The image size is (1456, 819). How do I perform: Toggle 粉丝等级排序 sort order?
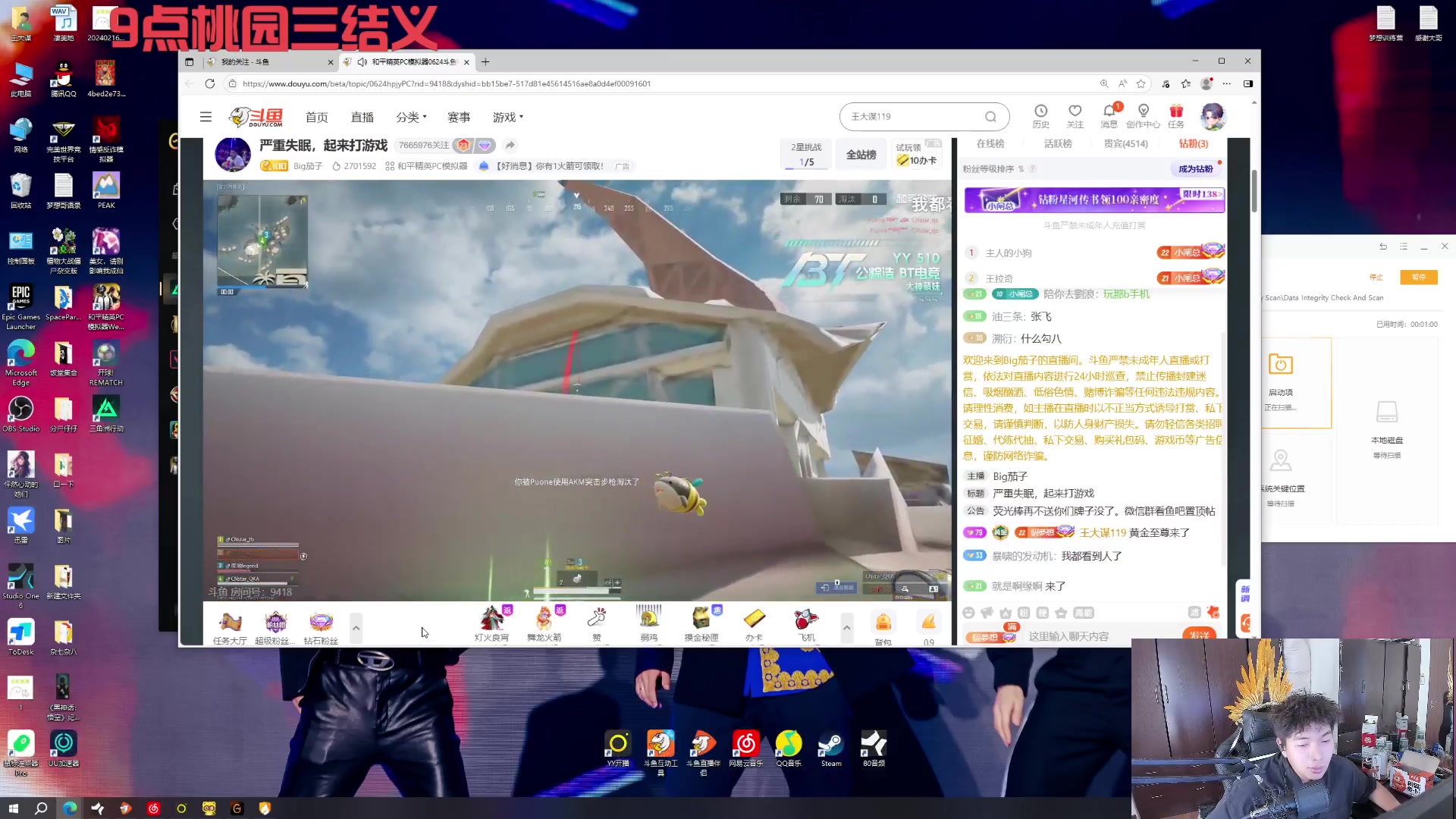point(993,169)
